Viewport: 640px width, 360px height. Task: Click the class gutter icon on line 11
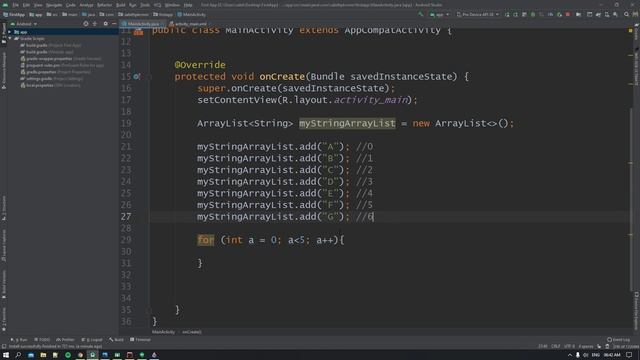(x=139, y=32)
